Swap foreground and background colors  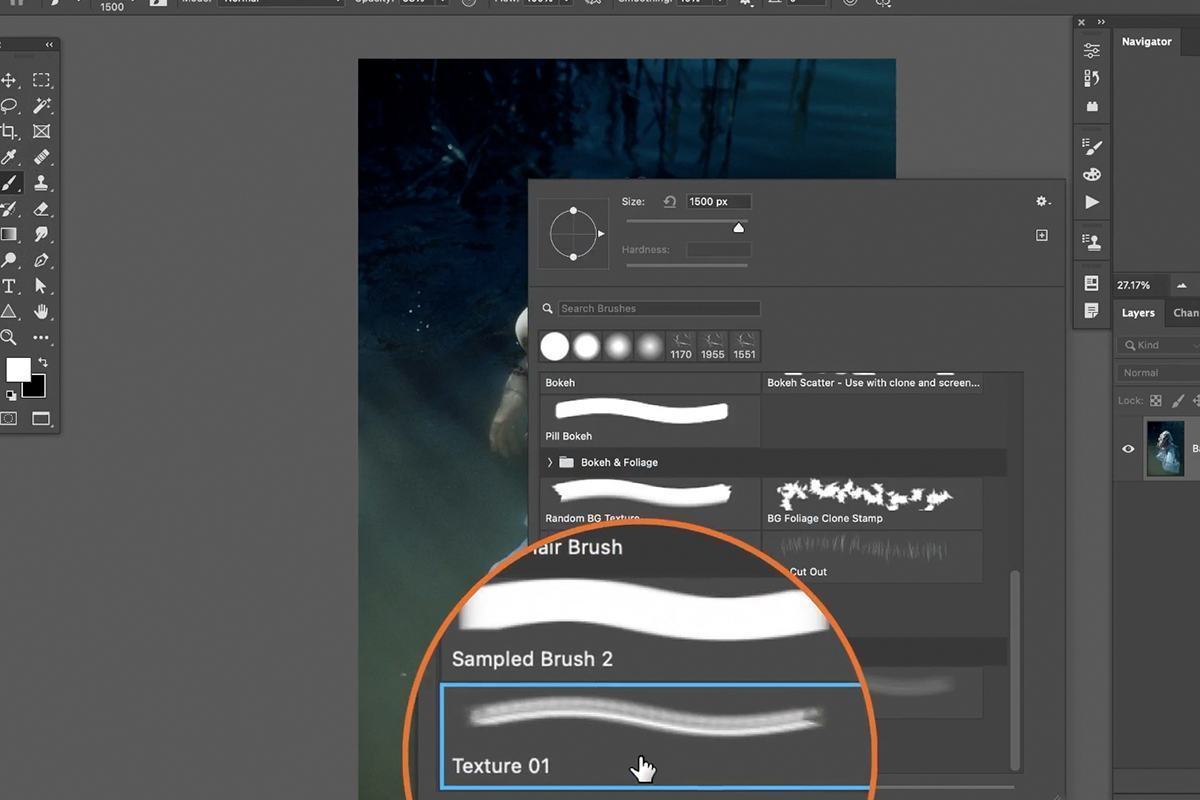[x=42, y=362]
